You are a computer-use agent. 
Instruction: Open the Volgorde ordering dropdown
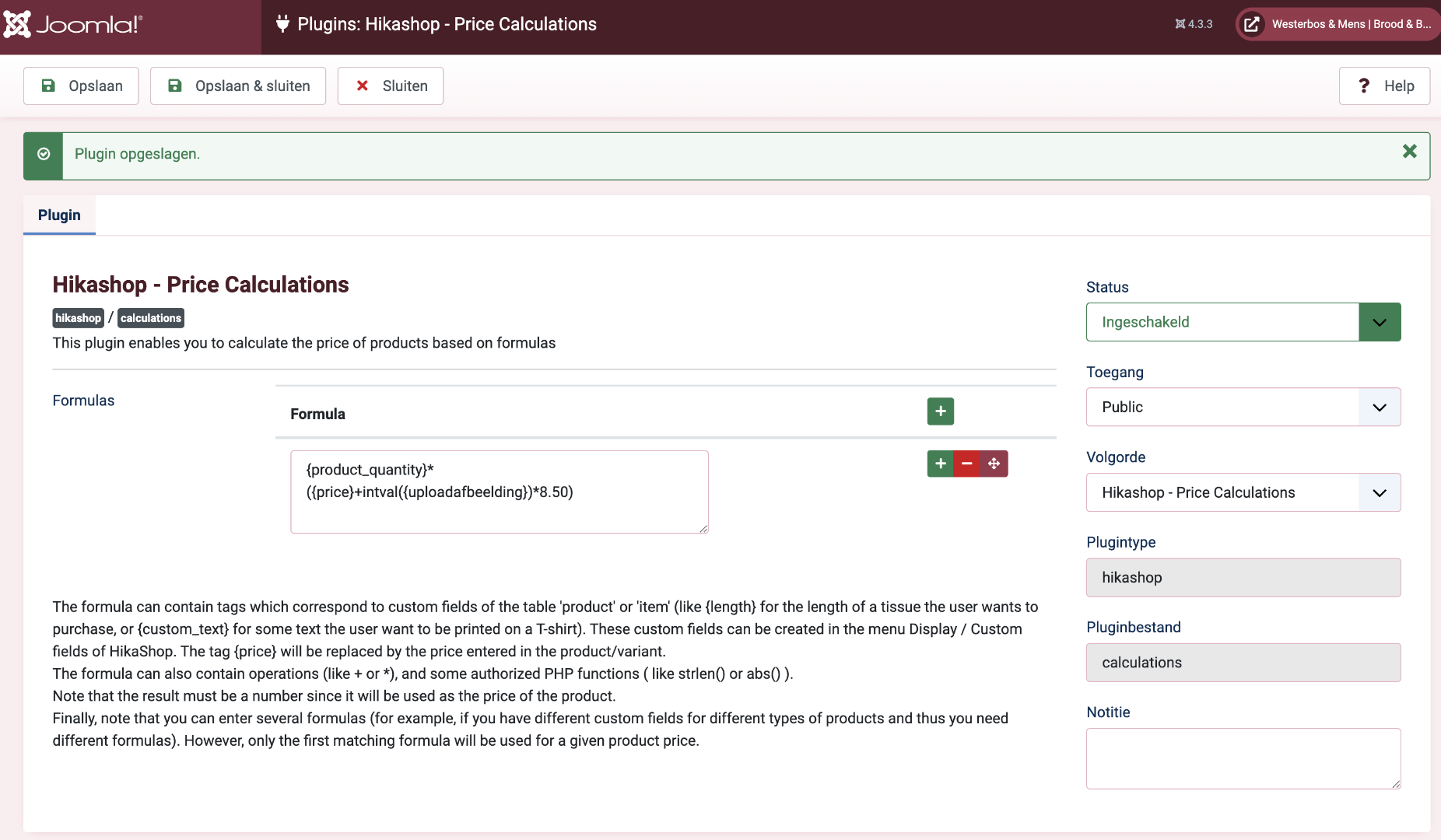1243,492
